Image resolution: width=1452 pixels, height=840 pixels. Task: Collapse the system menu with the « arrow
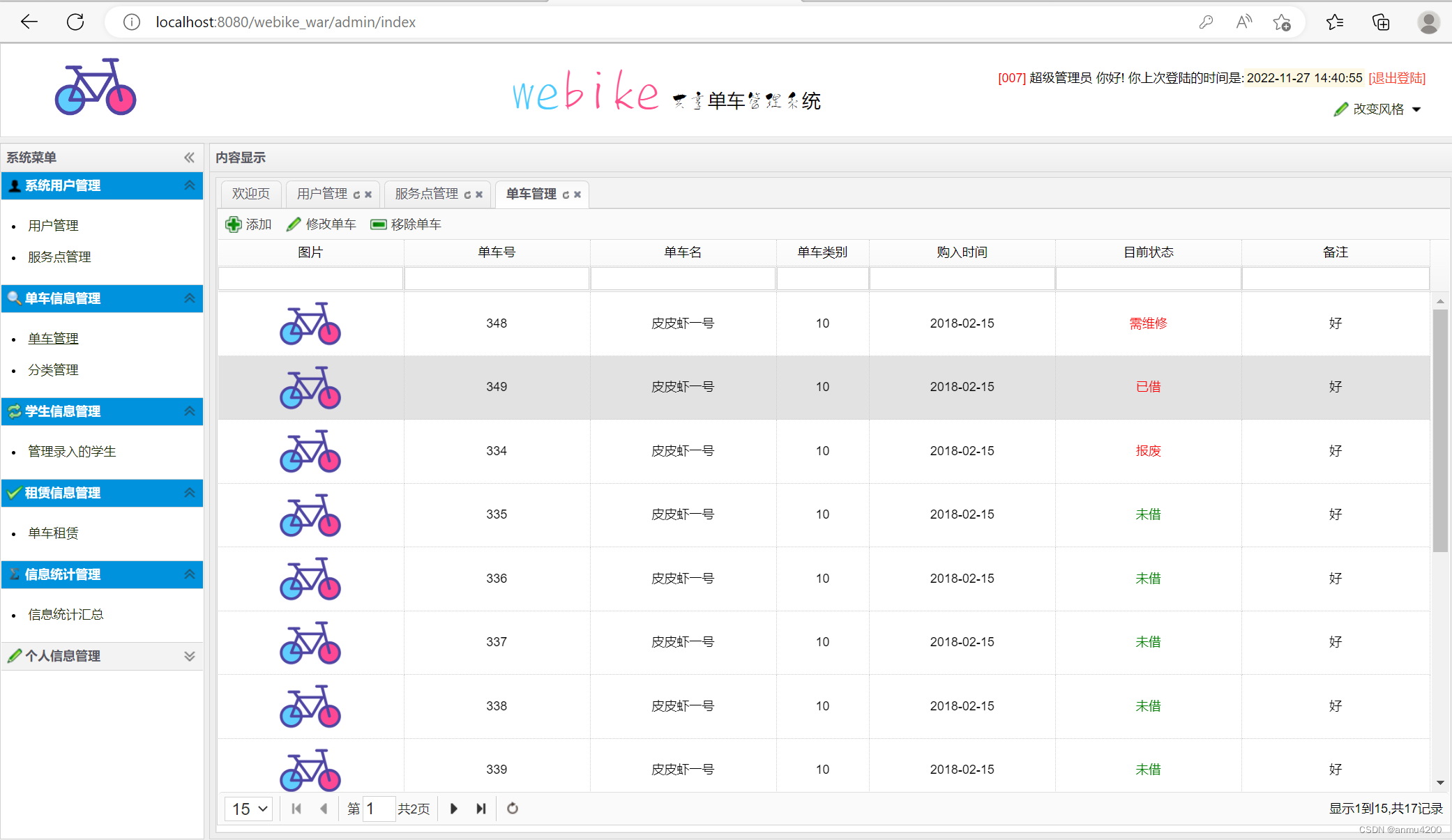(x=189, y=158)
